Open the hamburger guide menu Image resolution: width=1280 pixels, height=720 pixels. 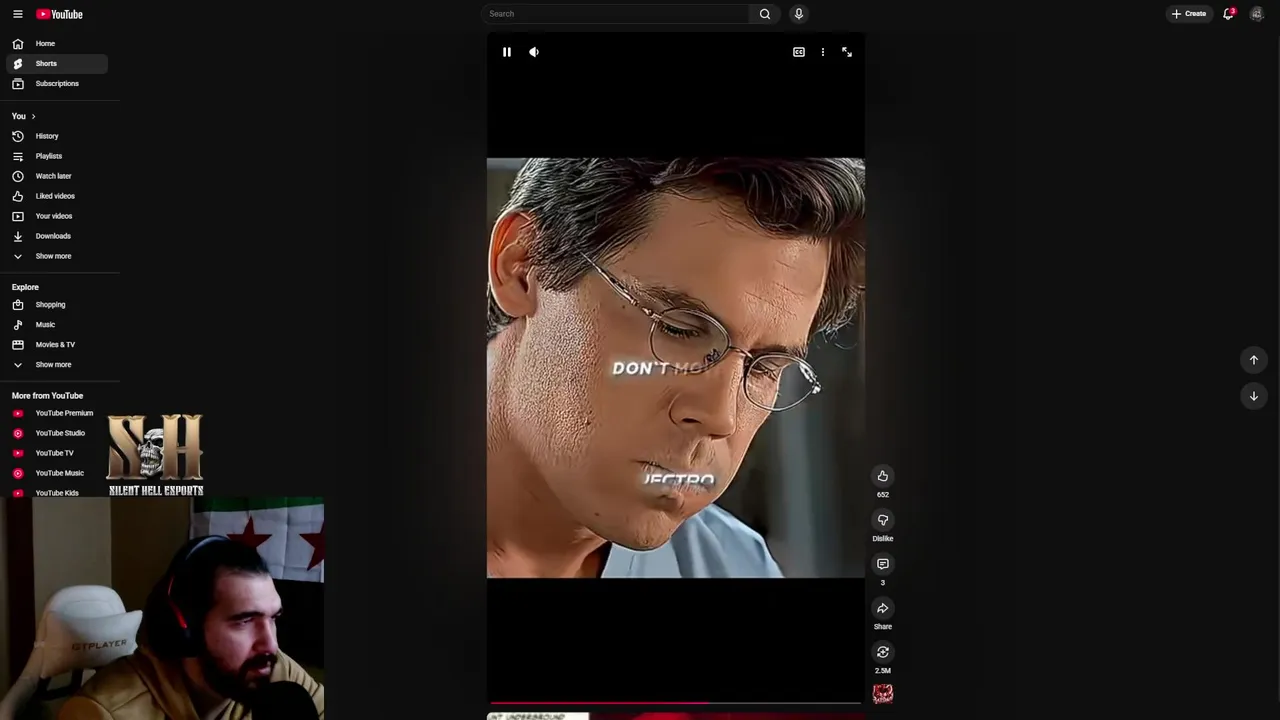point(17,14)
